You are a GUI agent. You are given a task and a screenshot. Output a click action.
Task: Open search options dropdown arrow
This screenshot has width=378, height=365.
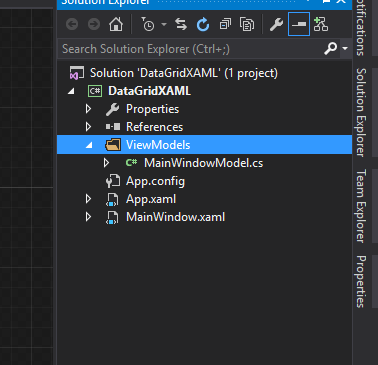[345, 49]
